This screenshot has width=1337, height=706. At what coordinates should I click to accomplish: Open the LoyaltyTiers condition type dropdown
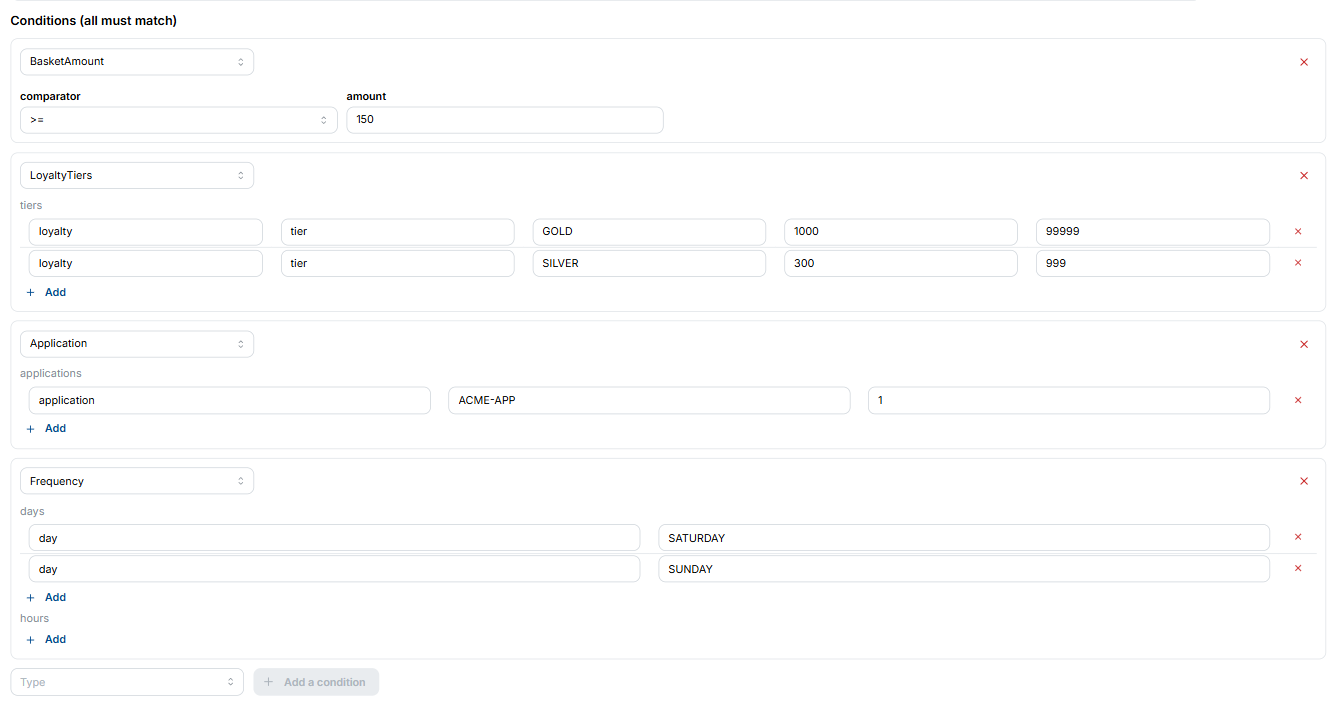click(137, 176)
